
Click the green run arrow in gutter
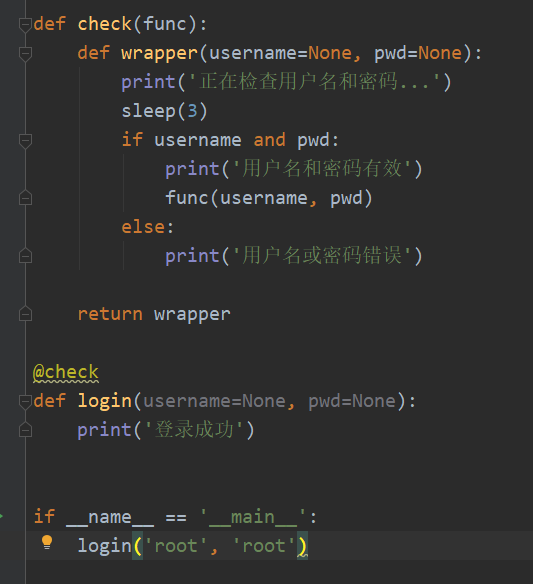(x=1, y=516)
